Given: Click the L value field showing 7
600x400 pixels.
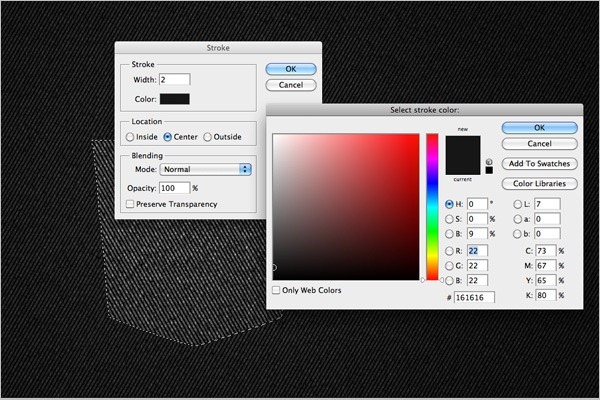Looking at the screenshot, I should 547,204.
